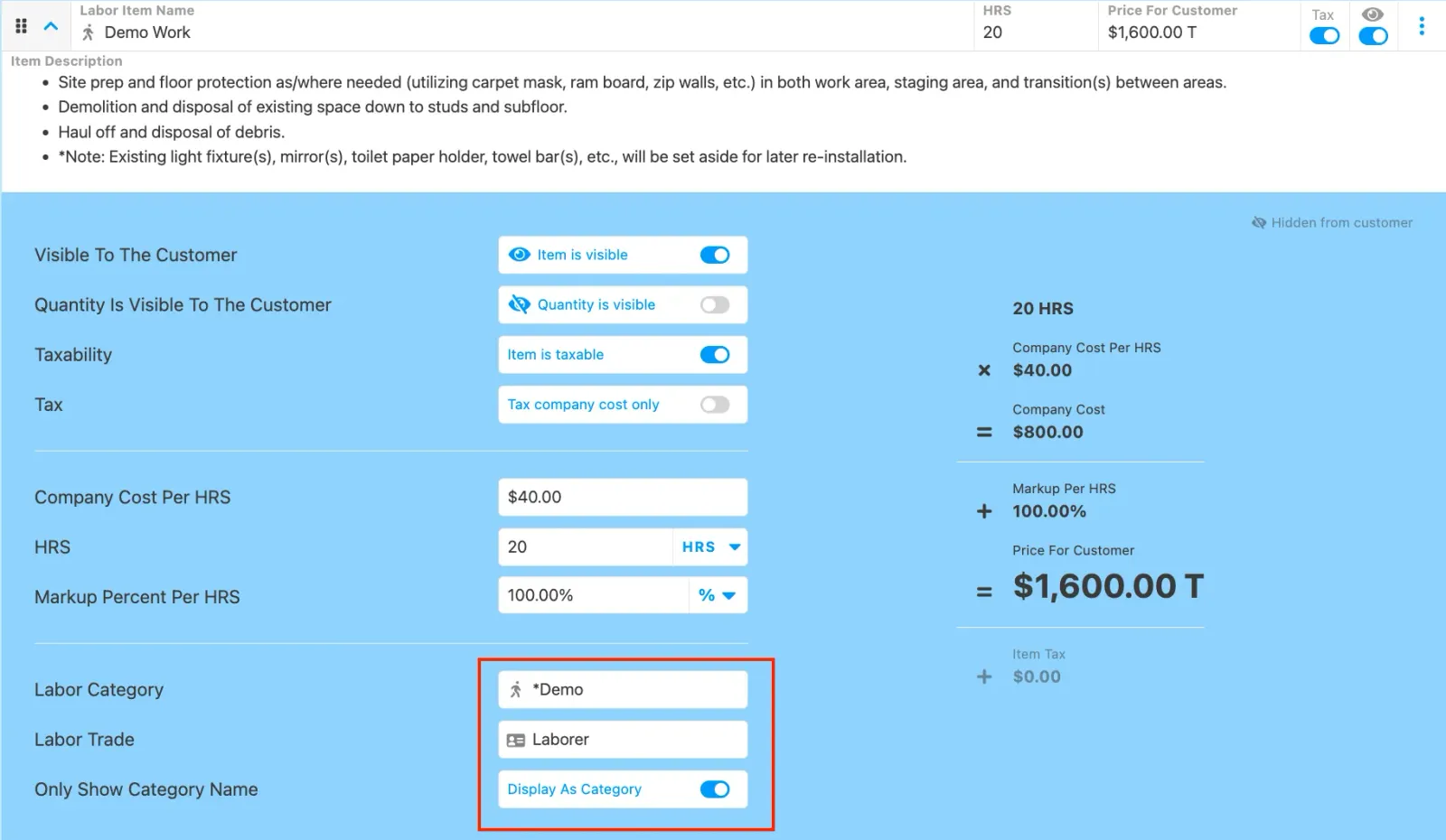Open the markup percent type dropdown
1446x840 pixels.
pos(718,595)
